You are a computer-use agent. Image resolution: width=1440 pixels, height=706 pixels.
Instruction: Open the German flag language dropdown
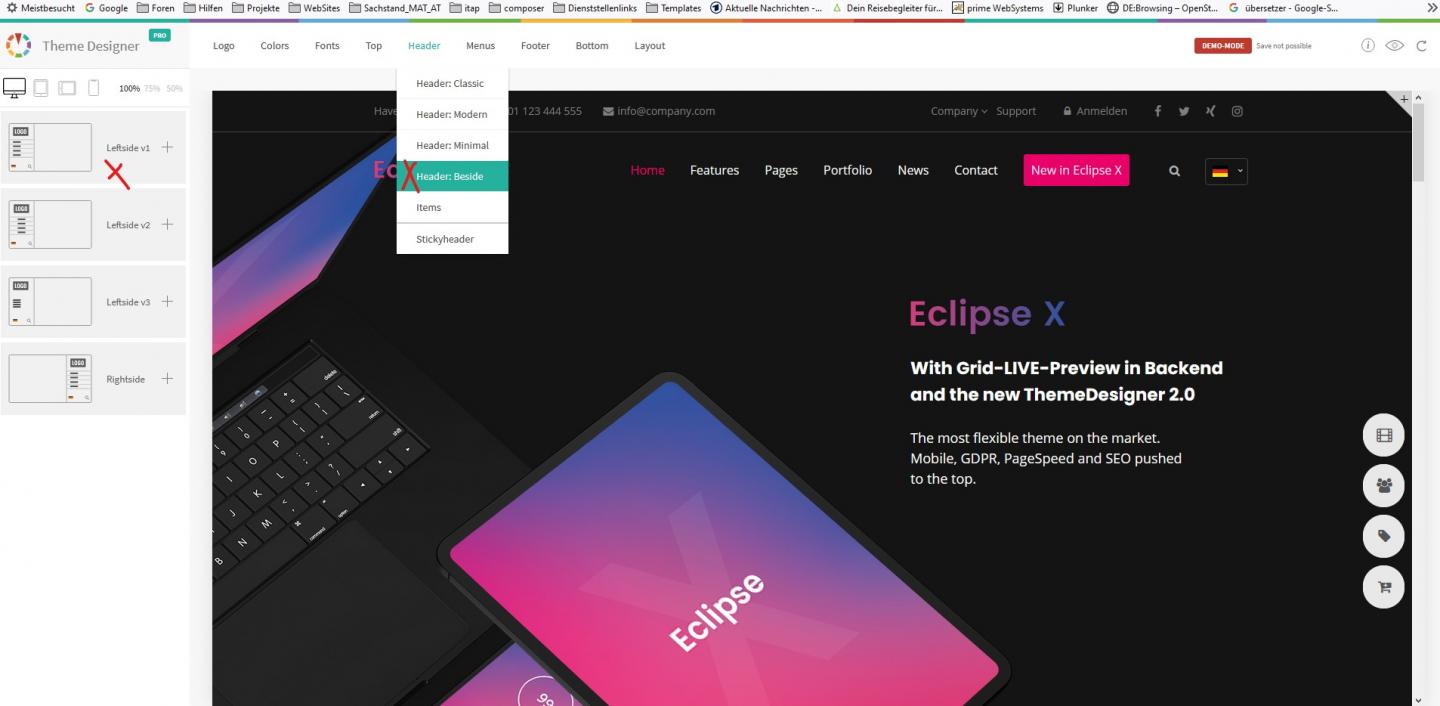[x=1226, y=171]
